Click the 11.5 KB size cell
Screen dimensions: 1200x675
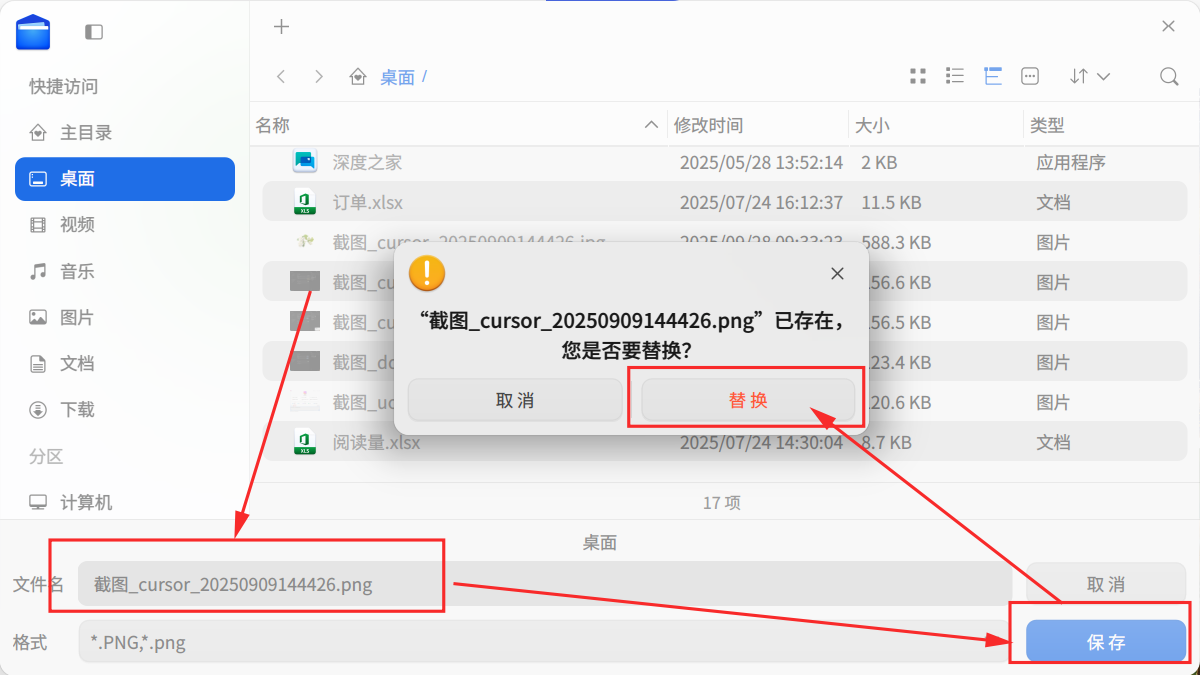coord(891,202)
